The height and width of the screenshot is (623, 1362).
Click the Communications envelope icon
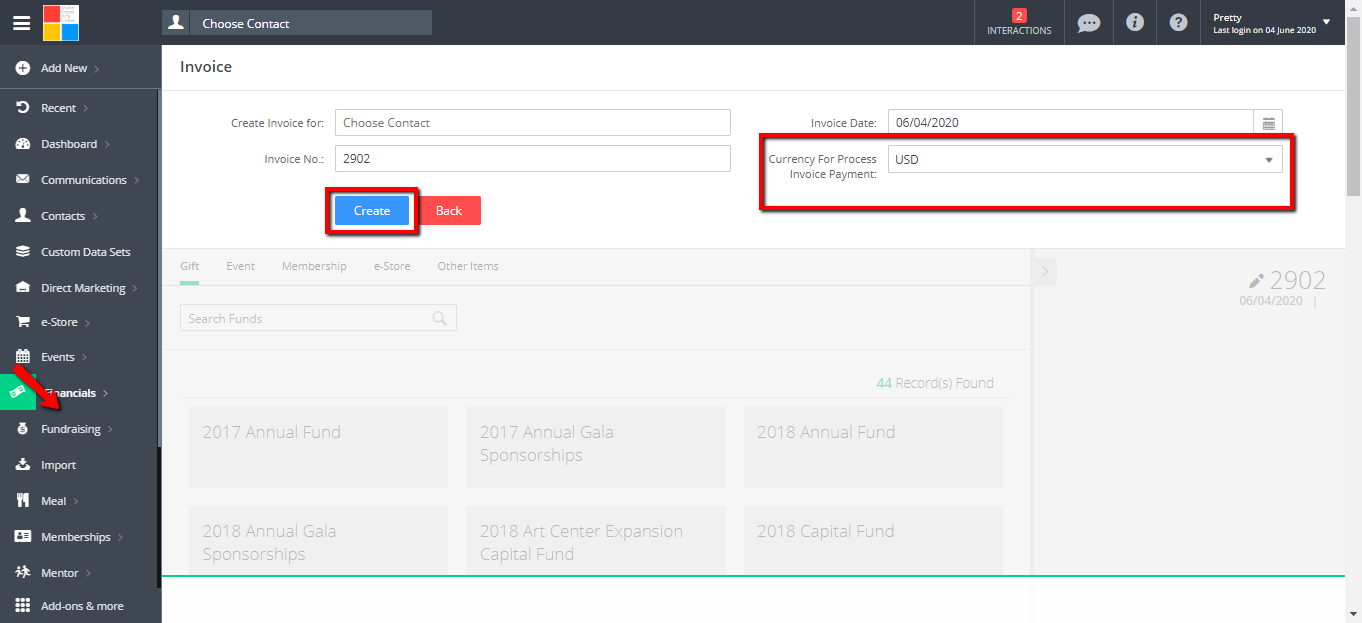click(22, 180)
